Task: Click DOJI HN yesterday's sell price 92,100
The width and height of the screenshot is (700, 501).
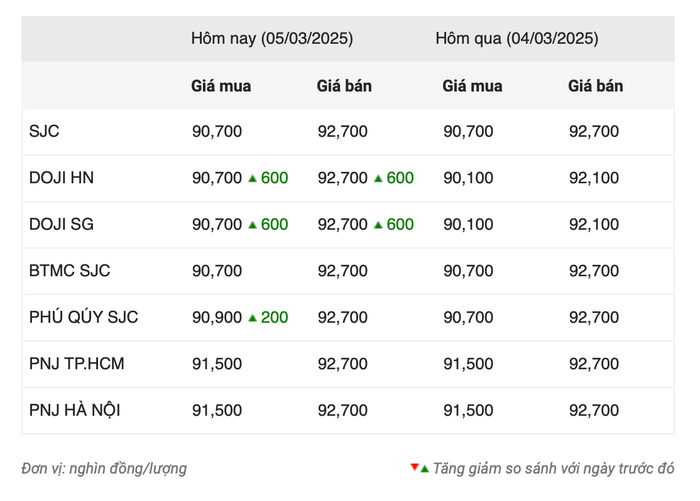Action: pyautogui.click(x=594, y=178)
